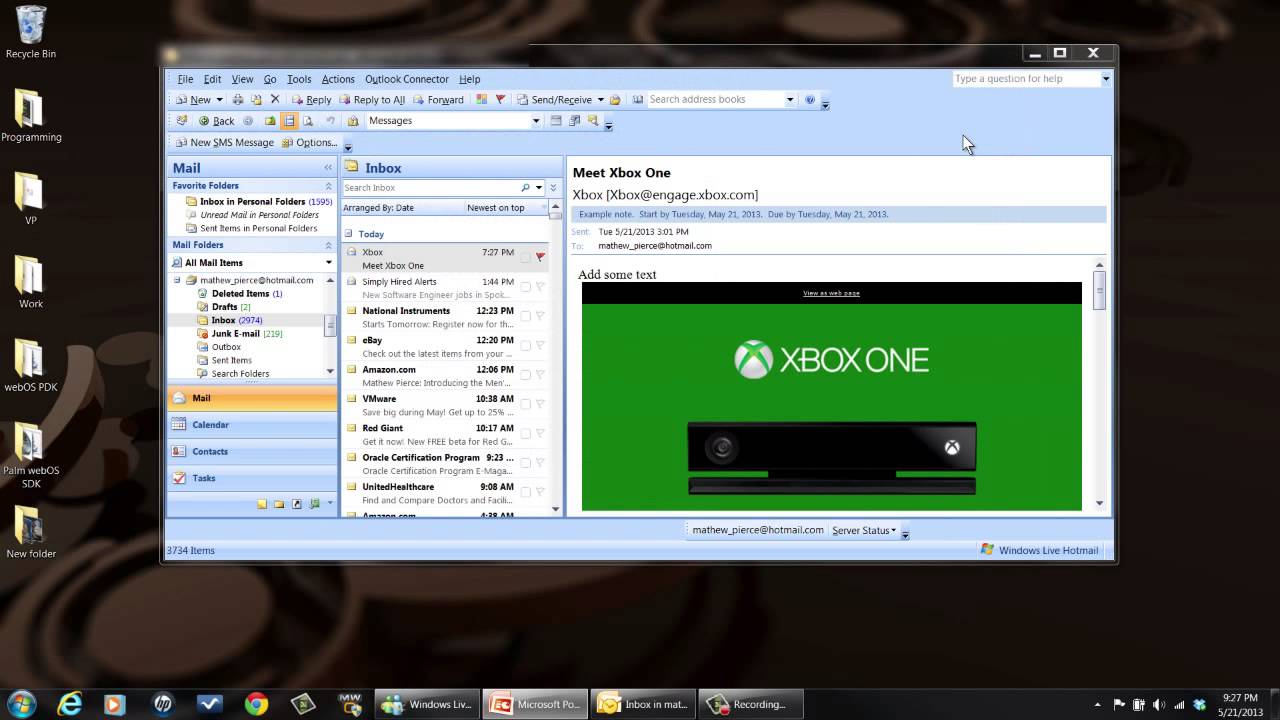Image resolution: width=1280 pixels, height=720 pixels.
Task: Click the Print icon in the toolbar
Action: coord(238,100)
